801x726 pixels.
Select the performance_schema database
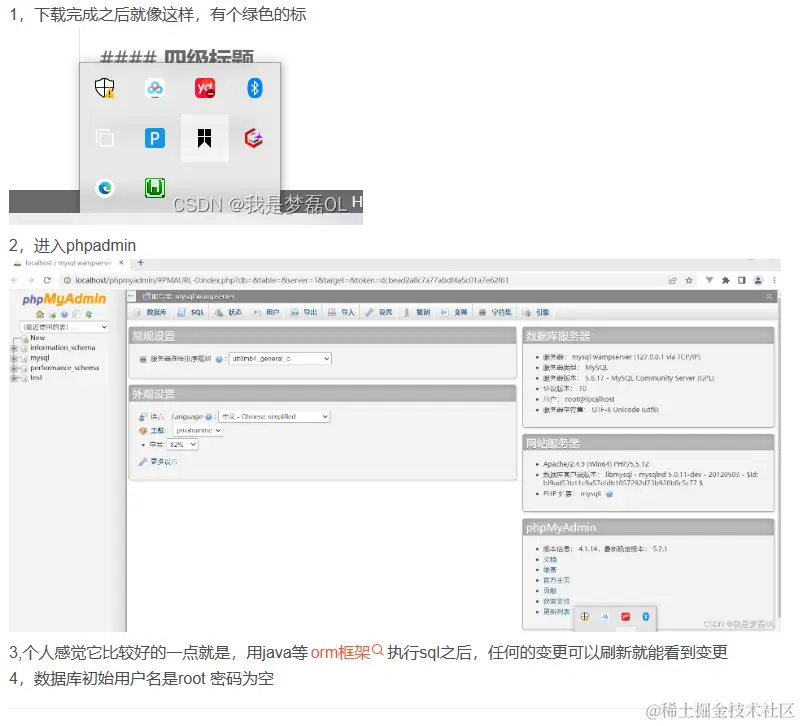pos(64,368)
